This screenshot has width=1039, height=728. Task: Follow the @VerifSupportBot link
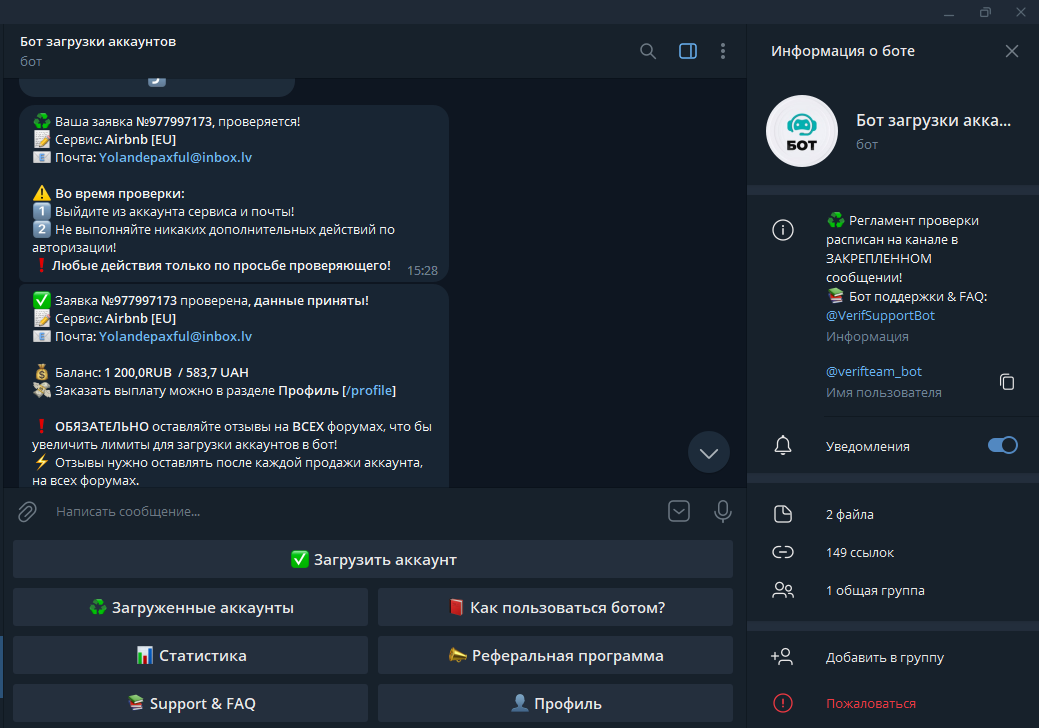coord(880,315)
